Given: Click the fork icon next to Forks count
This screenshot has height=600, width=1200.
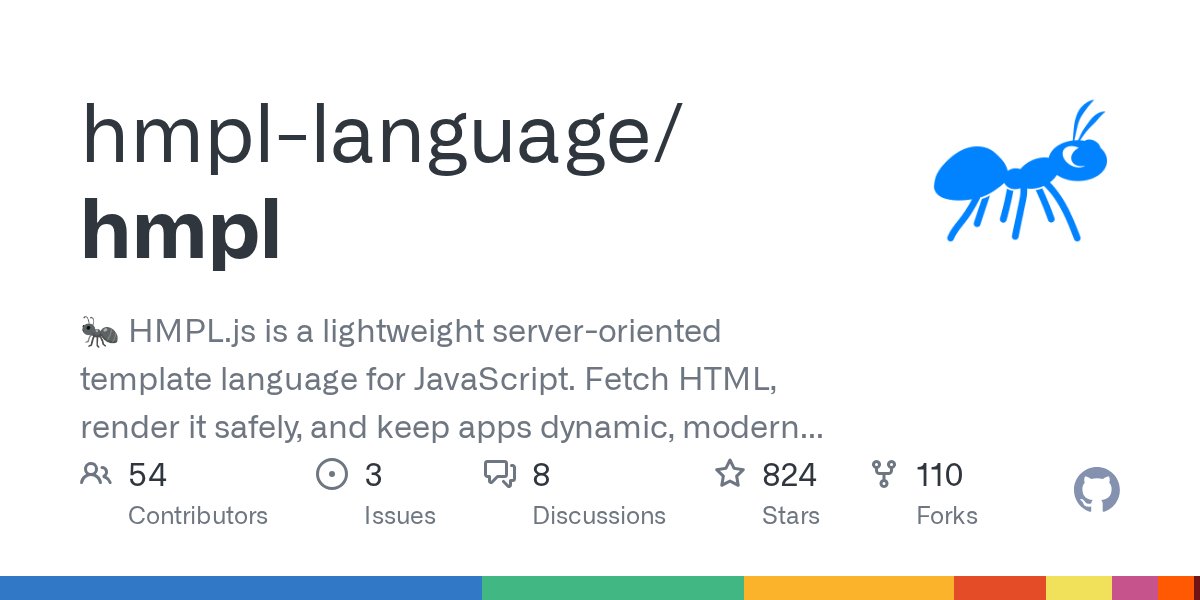Looking at the screenshot, I should 885,474.
